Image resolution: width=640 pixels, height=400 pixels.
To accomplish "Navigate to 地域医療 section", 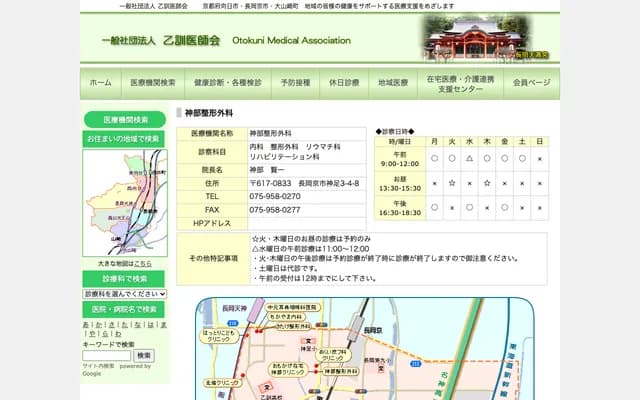I will pyautogui.click(x=393, y=83).
